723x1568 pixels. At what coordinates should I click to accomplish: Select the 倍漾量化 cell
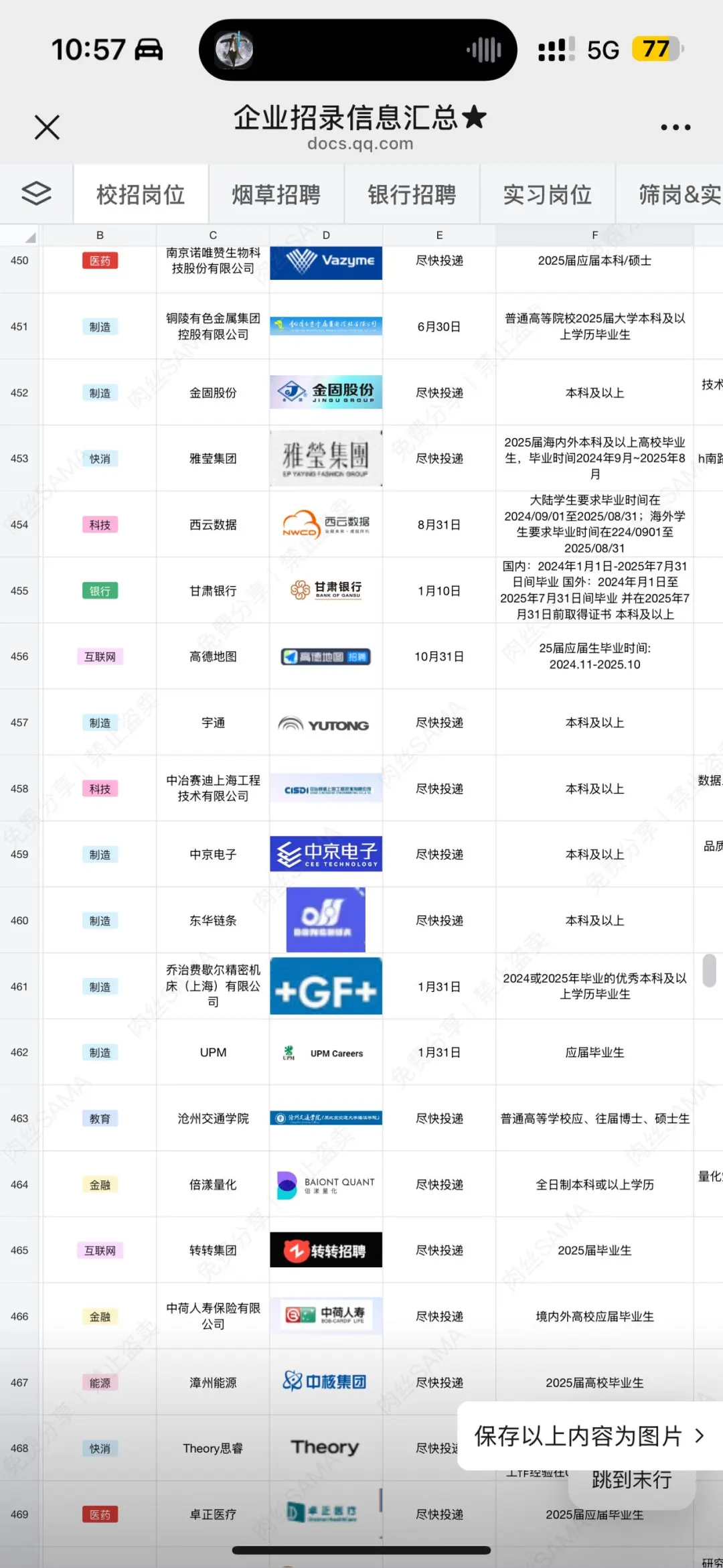tap(213, 1184)
